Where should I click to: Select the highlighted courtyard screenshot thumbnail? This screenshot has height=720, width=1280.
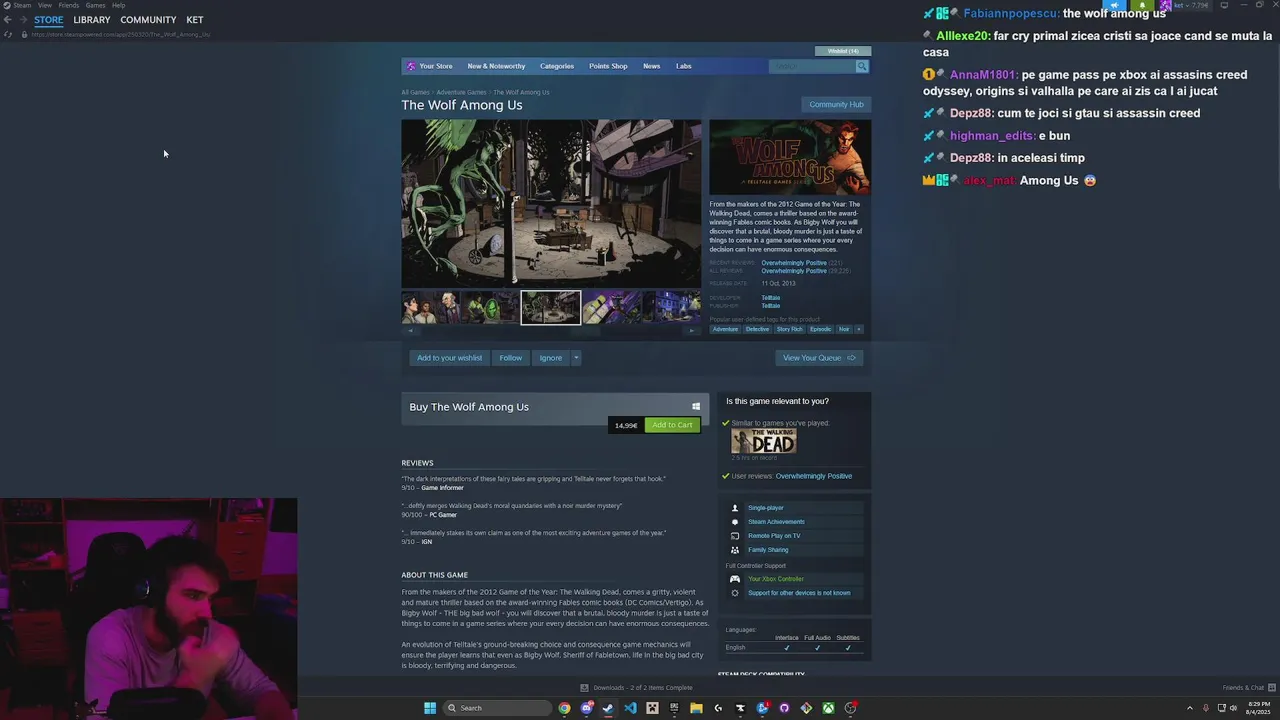(551, 308)
